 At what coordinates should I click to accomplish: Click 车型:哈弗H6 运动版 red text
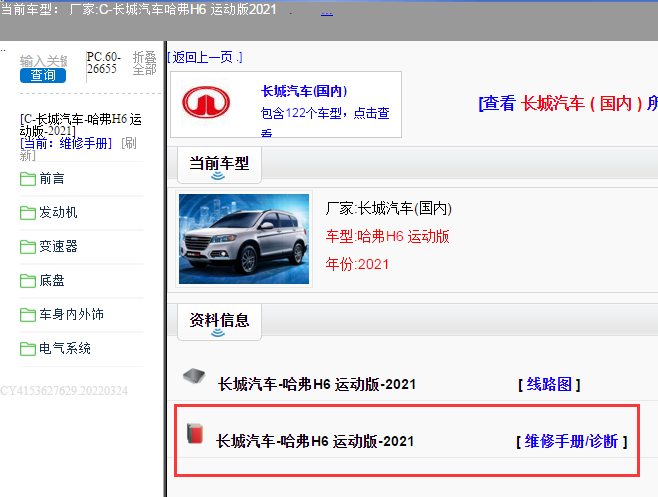[x=387, y=236]
